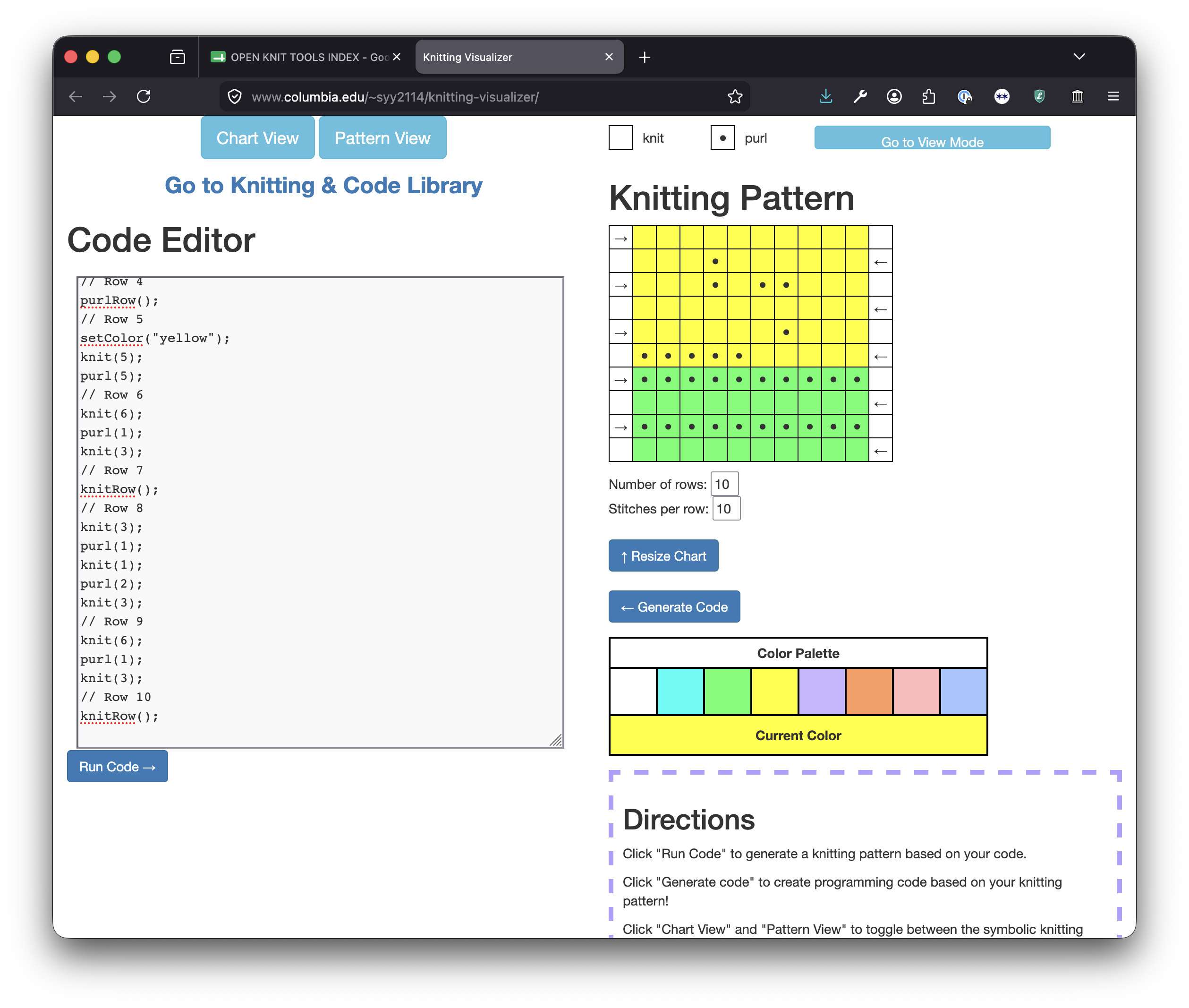Close the OPEN KNIT TOOLS INDEX tab
The image size is (1189, 1008).
point(396,57)
